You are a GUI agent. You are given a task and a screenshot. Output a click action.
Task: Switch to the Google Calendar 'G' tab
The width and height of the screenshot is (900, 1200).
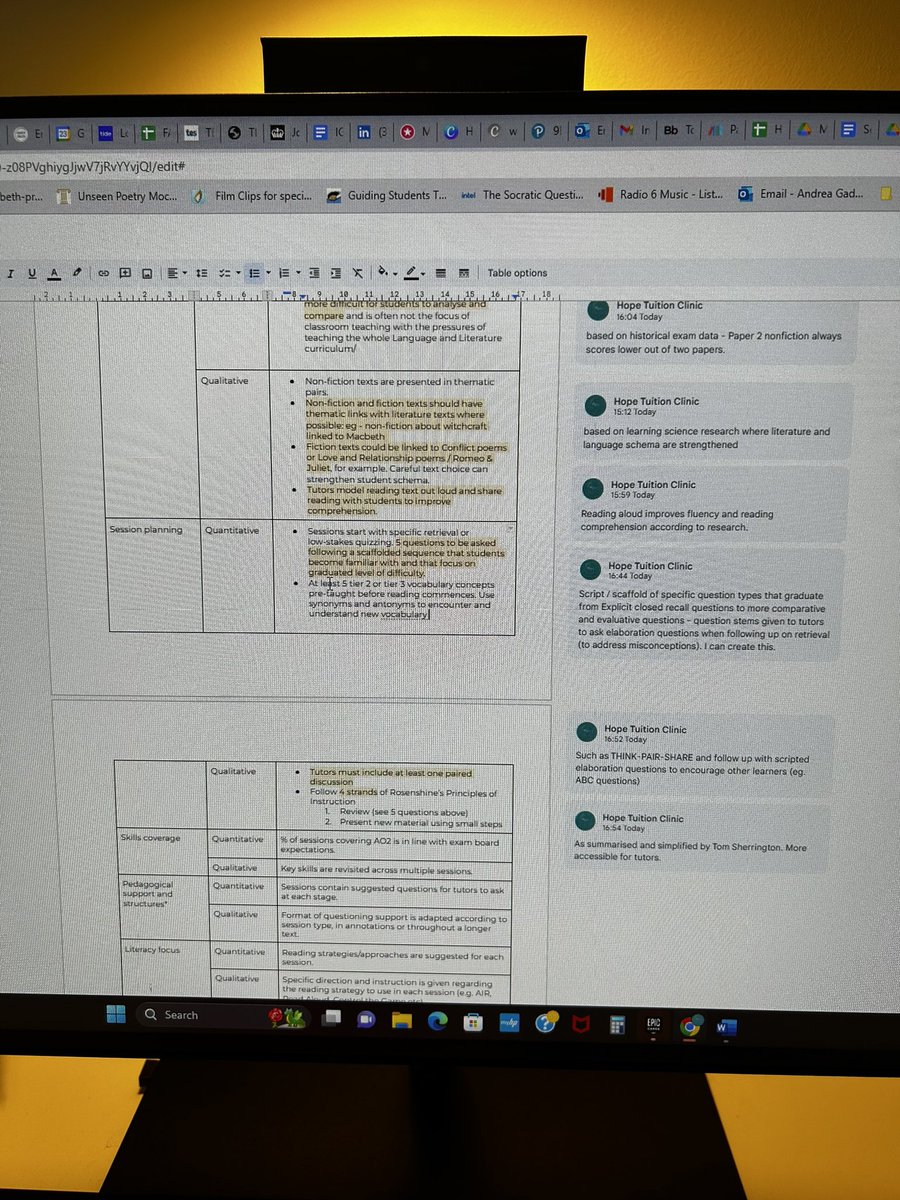[x=70, y=131]
